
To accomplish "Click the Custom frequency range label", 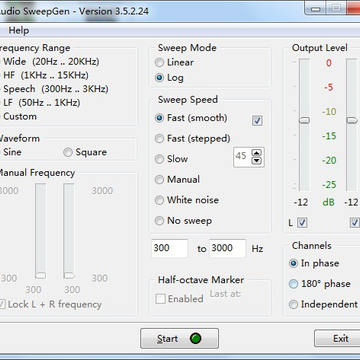I will pyautogui.click(x=20, y=117).
